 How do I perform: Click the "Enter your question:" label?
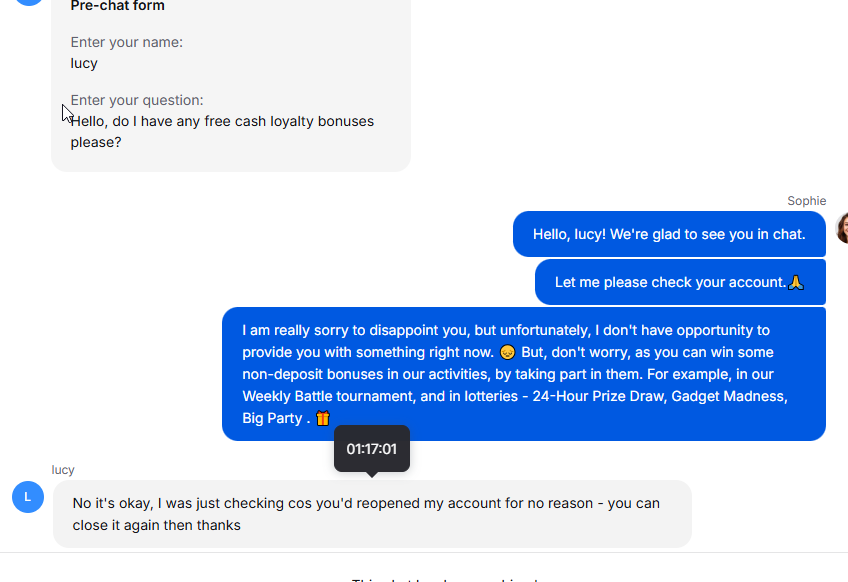click(x=137, y=100)
